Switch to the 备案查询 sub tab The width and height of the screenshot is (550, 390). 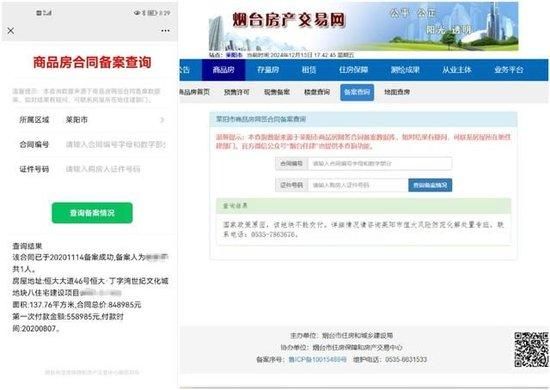click(x=357, y=92)
